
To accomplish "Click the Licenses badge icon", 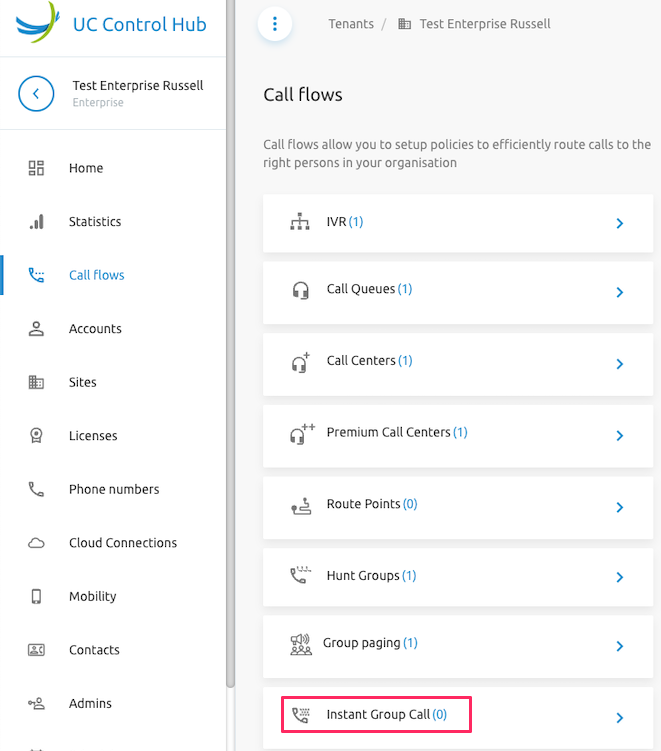I will tap(37, 436).
